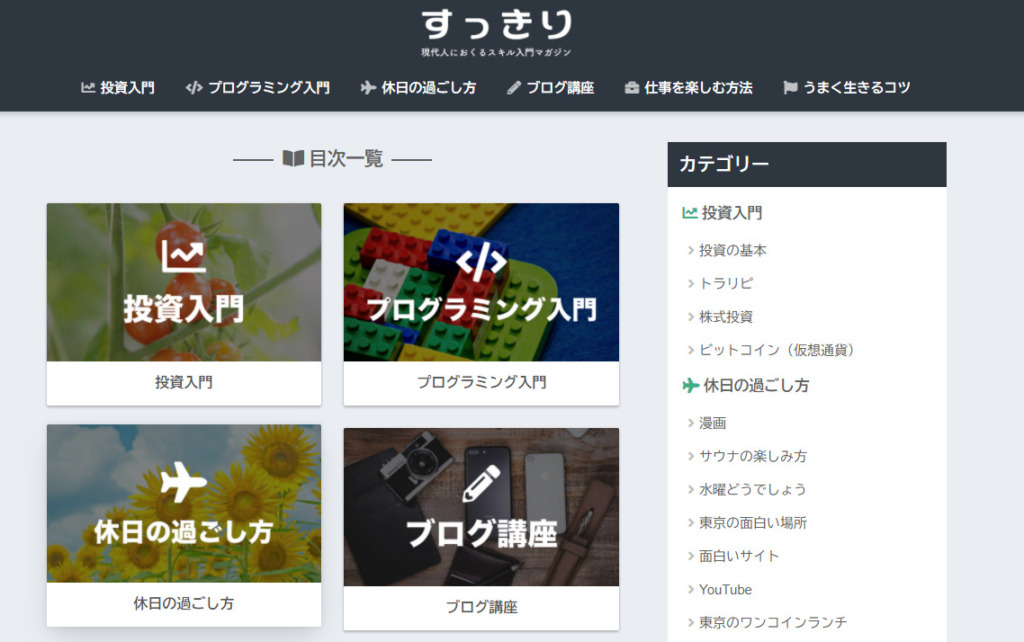The width and height of the screenshot is (1024, 642).
Task: Open the 投資の基本 subcategory
Action: pyautogui.click(x=733, y=250)
